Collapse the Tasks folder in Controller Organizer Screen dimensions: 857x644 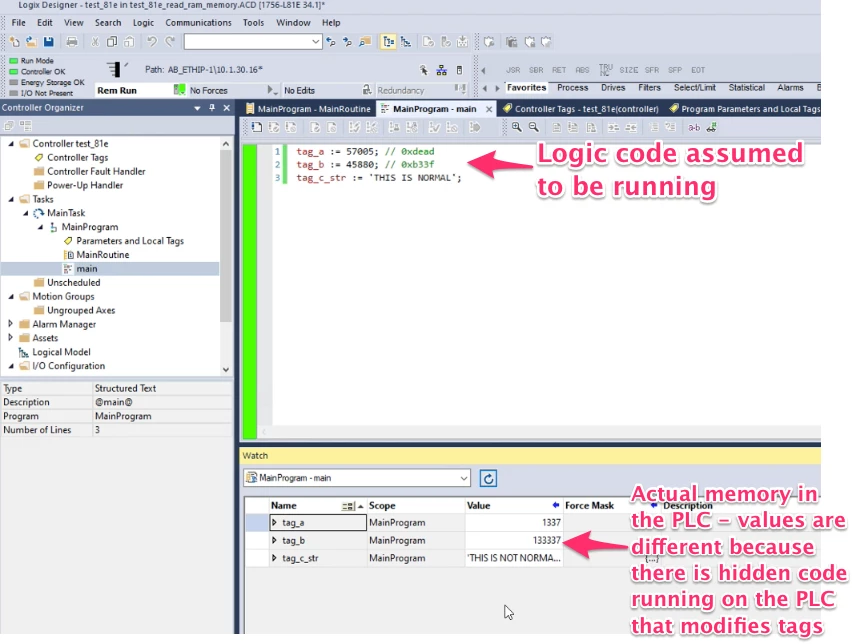coord(11,198)
